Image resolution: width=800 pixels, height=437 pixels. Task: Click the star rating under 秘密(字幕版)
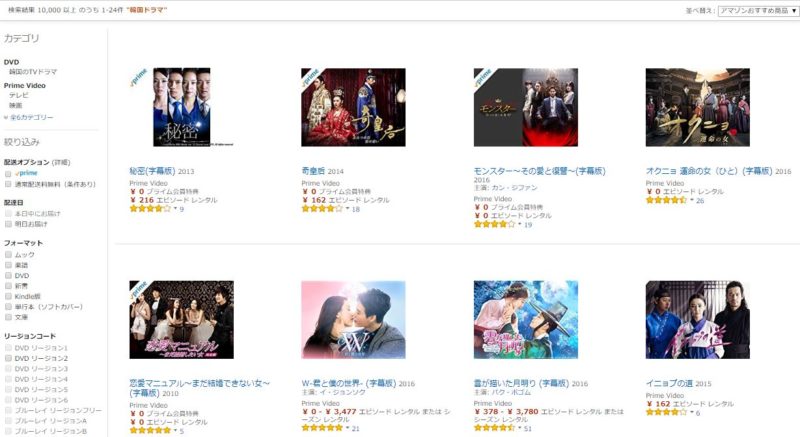150,209
